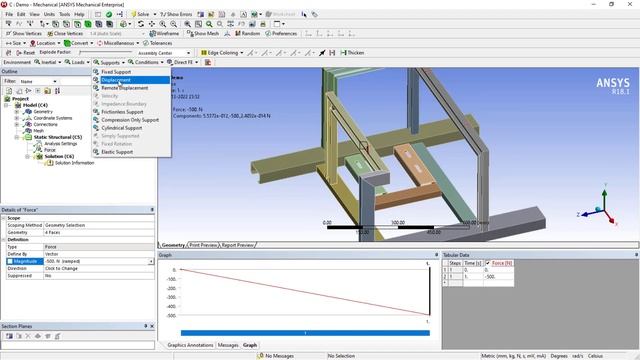
Task: Click the sort arrows icon in Outline toolbar
Action: pos(57,91)
